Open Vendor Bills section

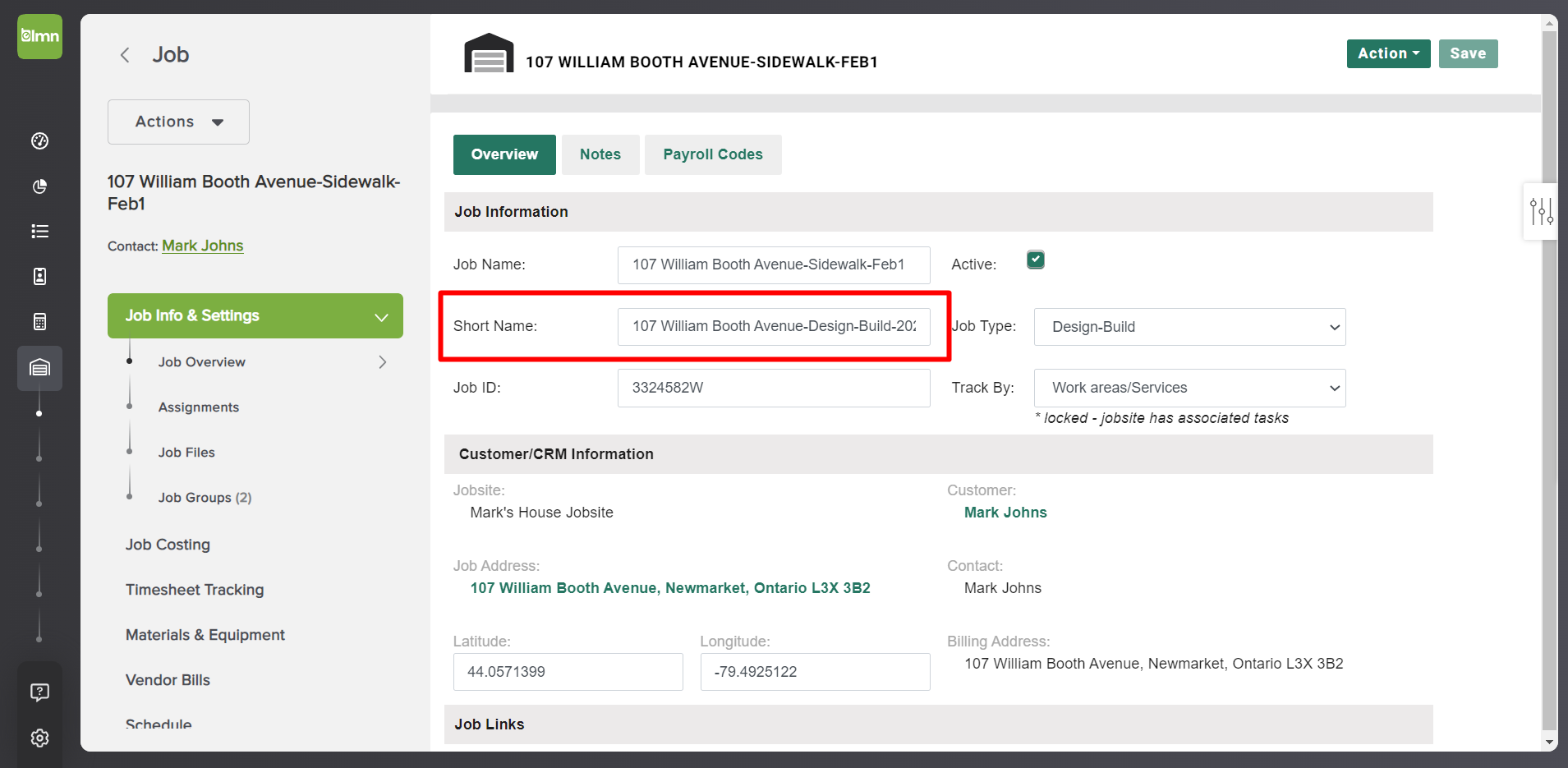(x=168, y=680)
